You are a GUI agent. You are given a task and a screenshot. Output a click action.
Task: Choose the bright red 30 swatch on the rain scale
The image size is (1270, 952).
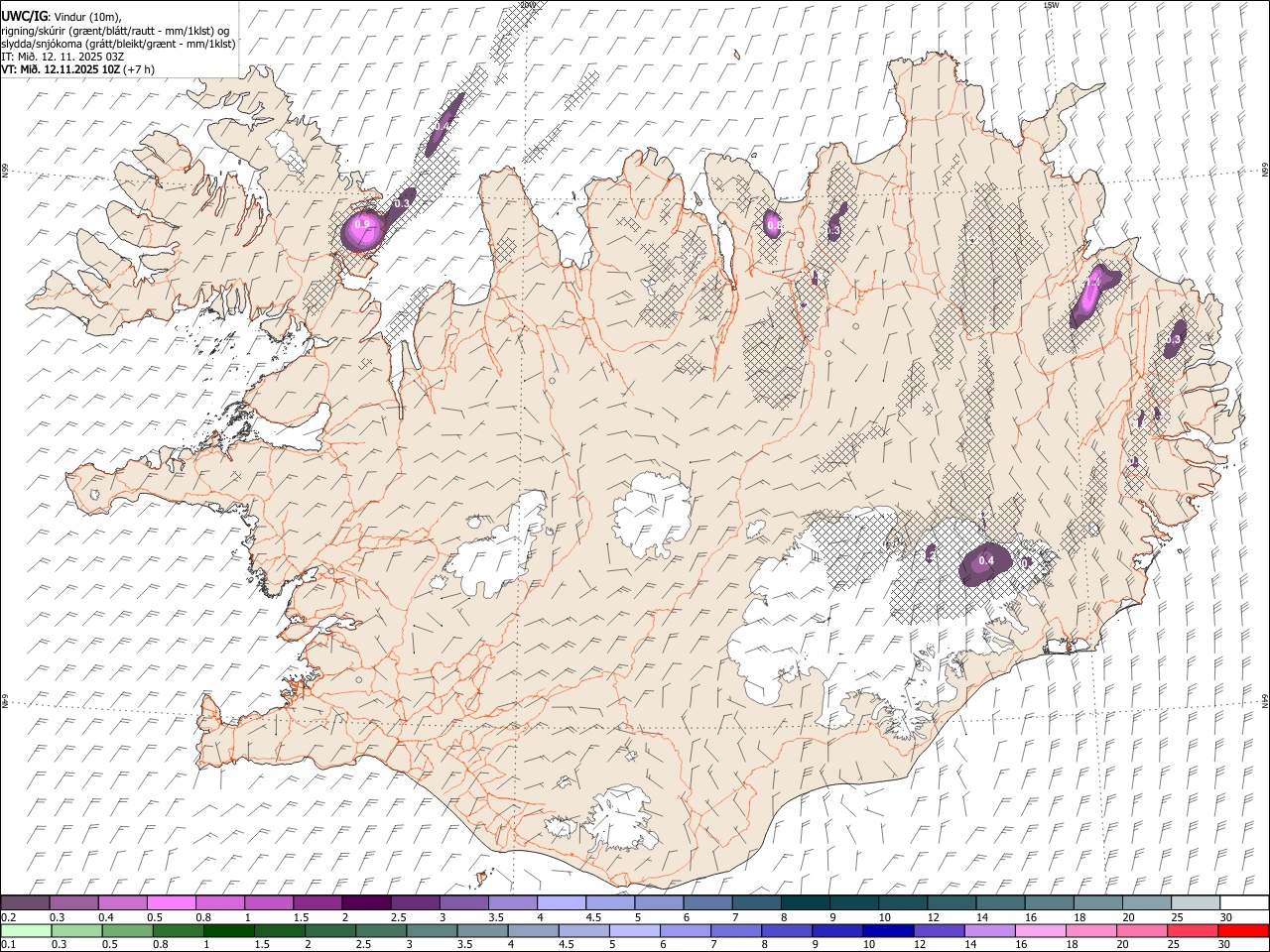pos(1243,930)
